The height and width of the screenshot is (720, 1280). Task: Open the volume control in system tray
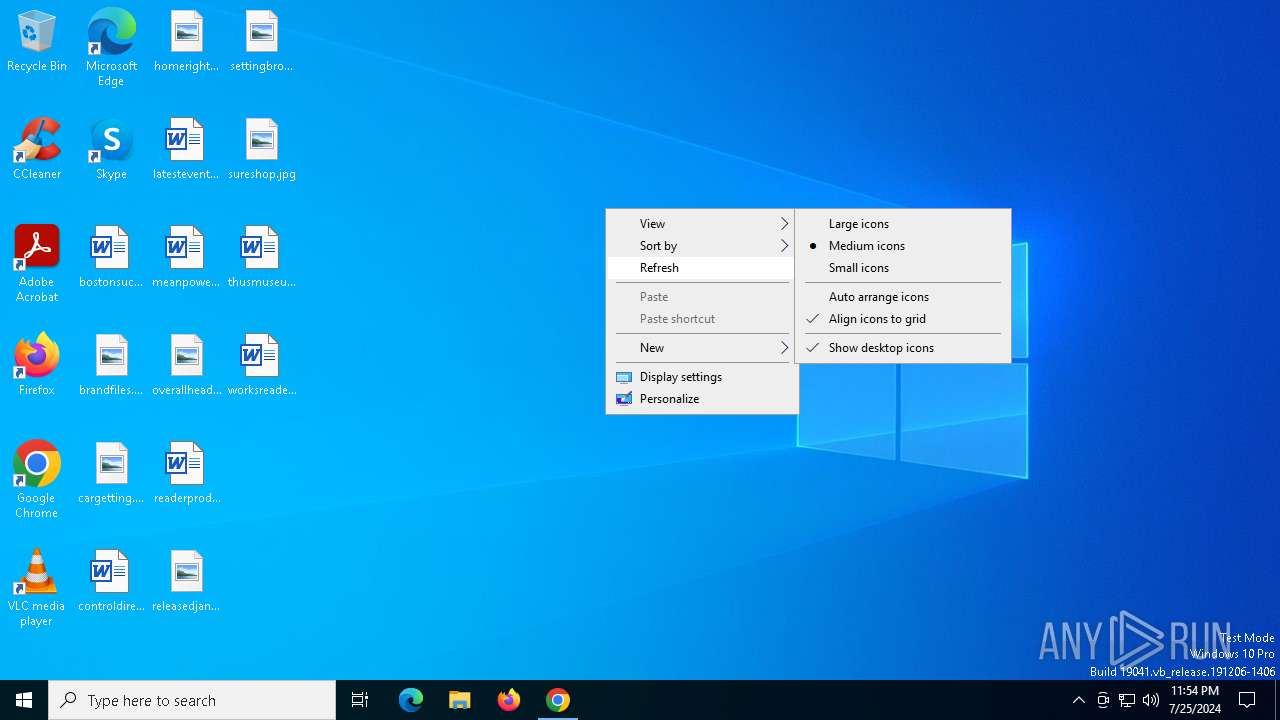click(1151, 700)
